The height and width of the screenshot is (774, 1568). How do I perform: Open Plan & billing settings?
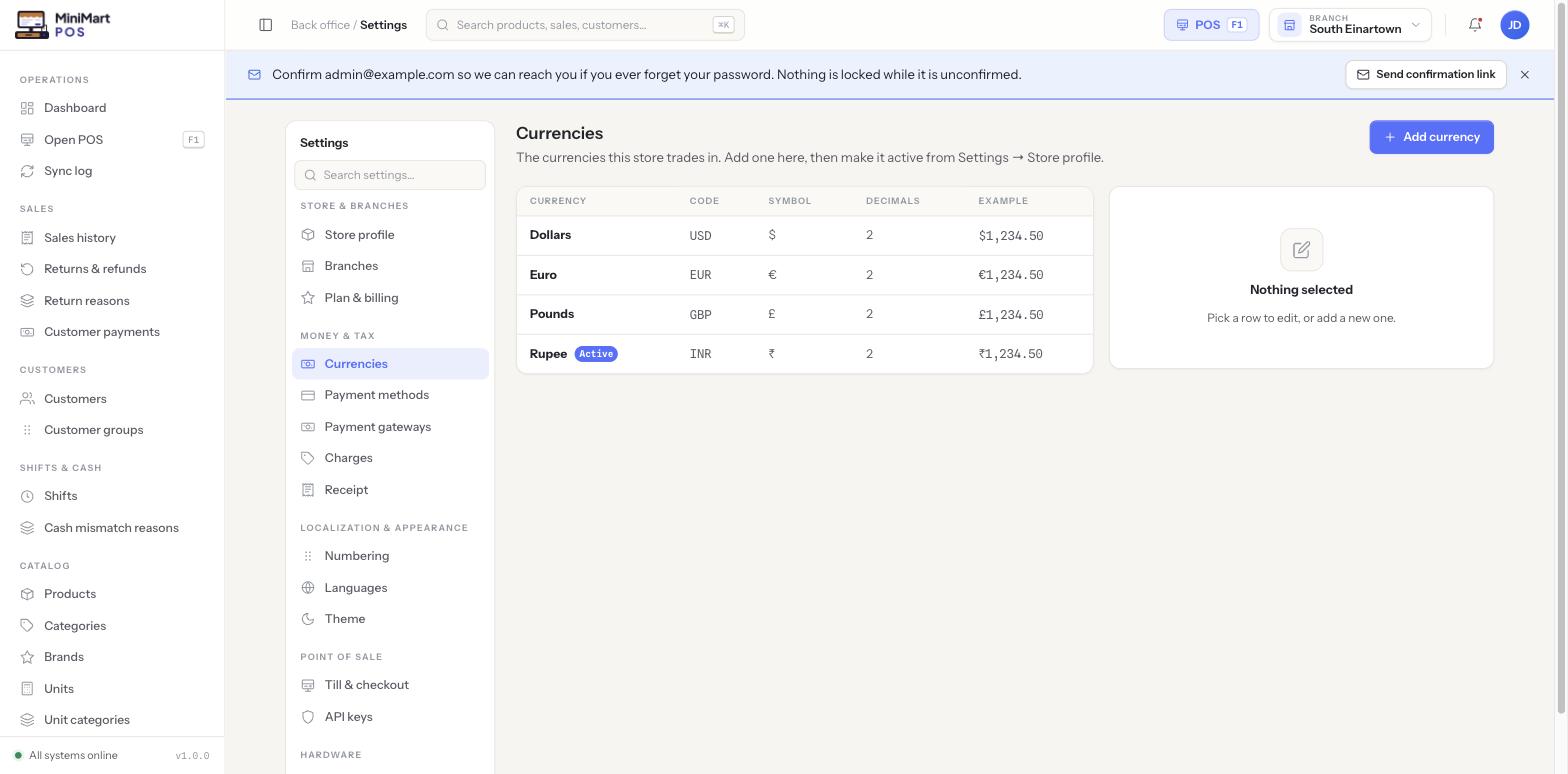390,298
